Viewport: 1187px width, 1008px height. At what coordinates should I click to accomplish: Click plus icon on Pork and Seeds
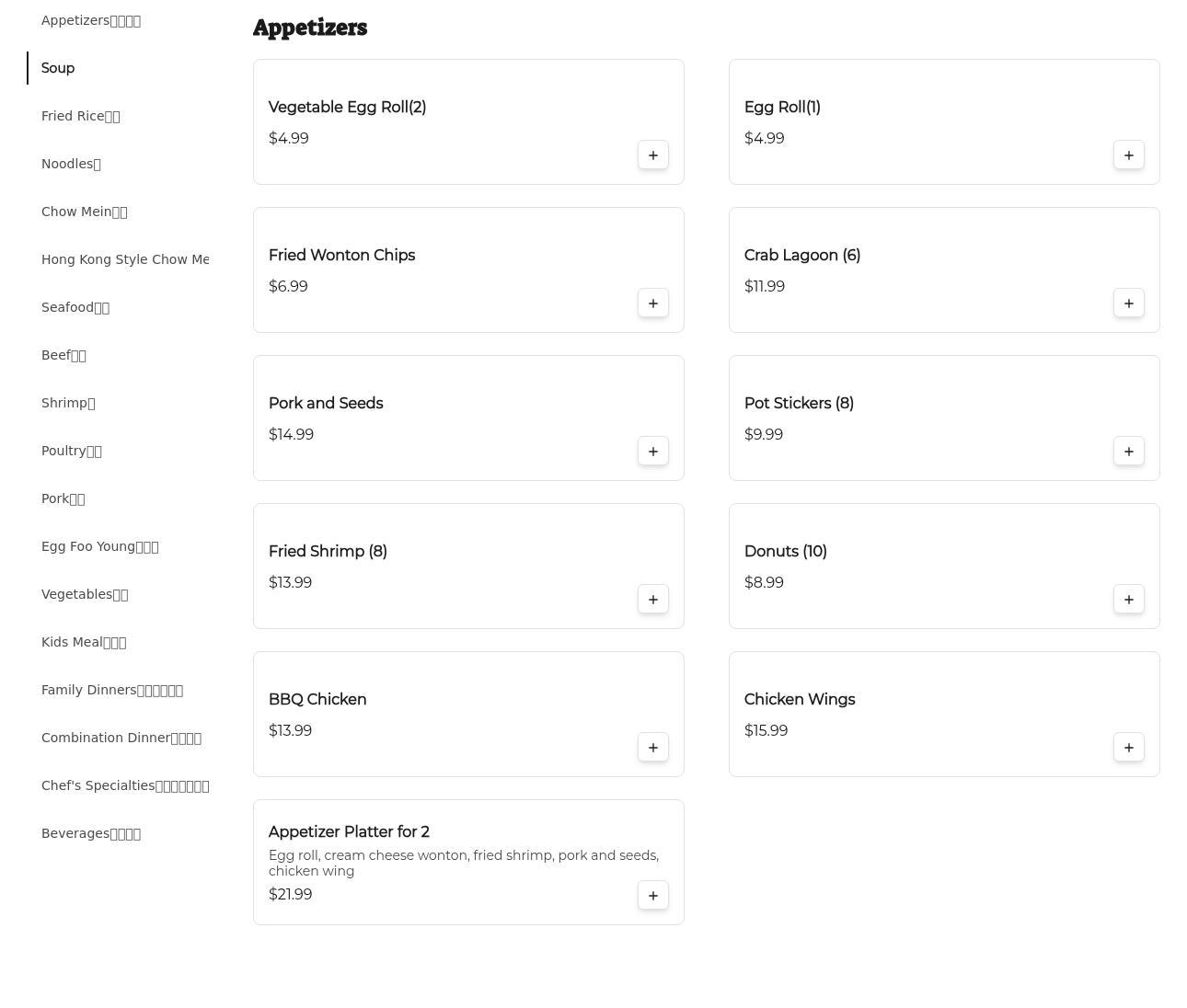pyautogui.click(x=653, y=452)
